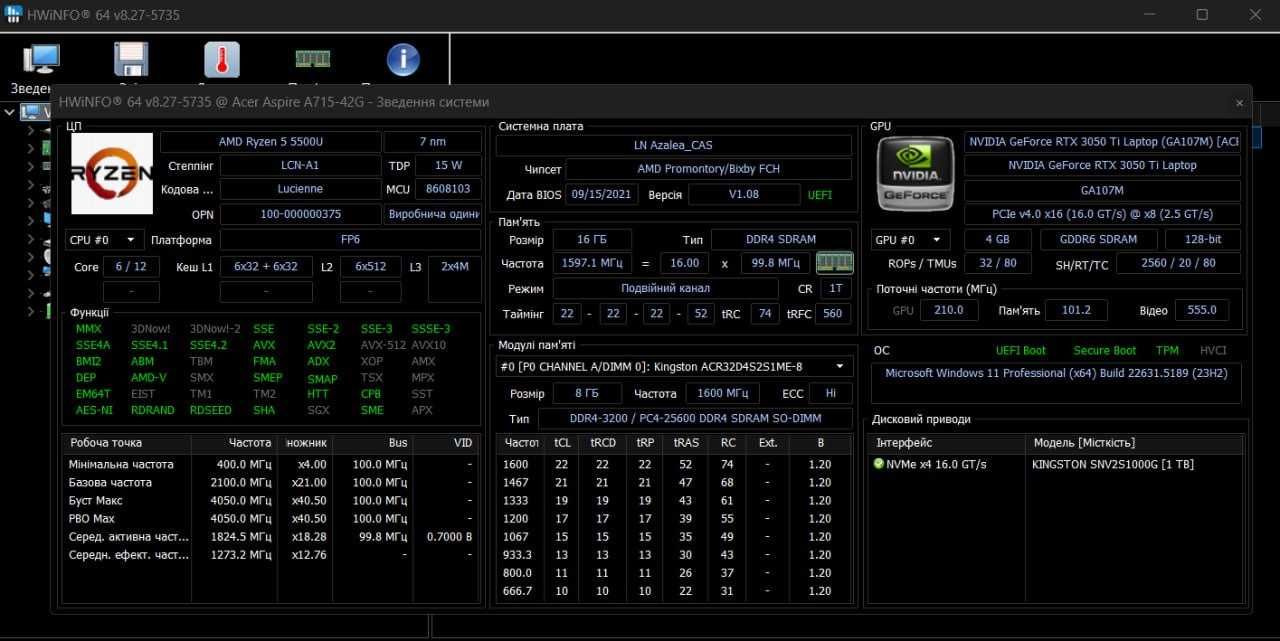Click the RDSEED feature flag
The height and width of the screenshot is (641, 1280).
(x=211, y=410)
